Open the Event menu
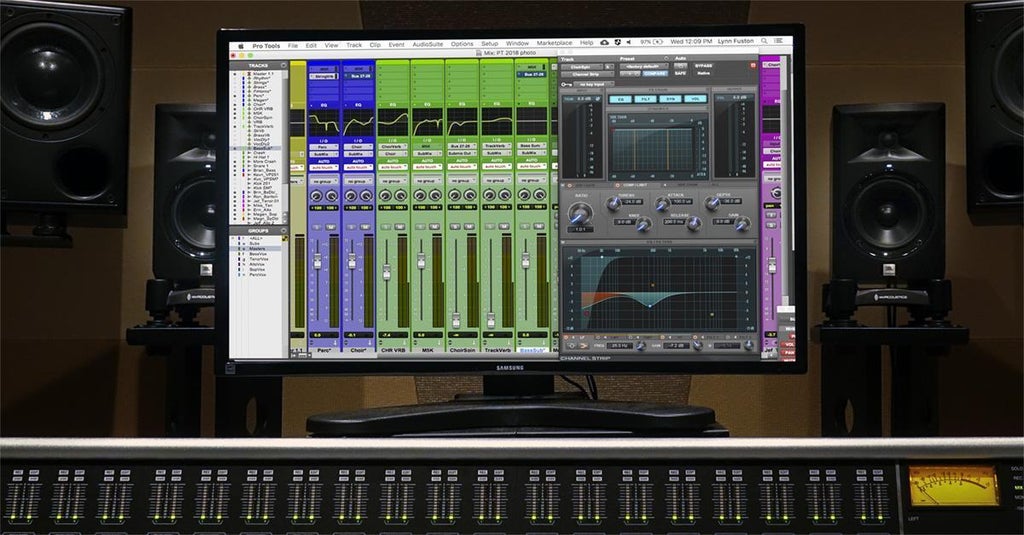Screen dimensions: 1024x535 pyautogui.click(x=396, y=45)
